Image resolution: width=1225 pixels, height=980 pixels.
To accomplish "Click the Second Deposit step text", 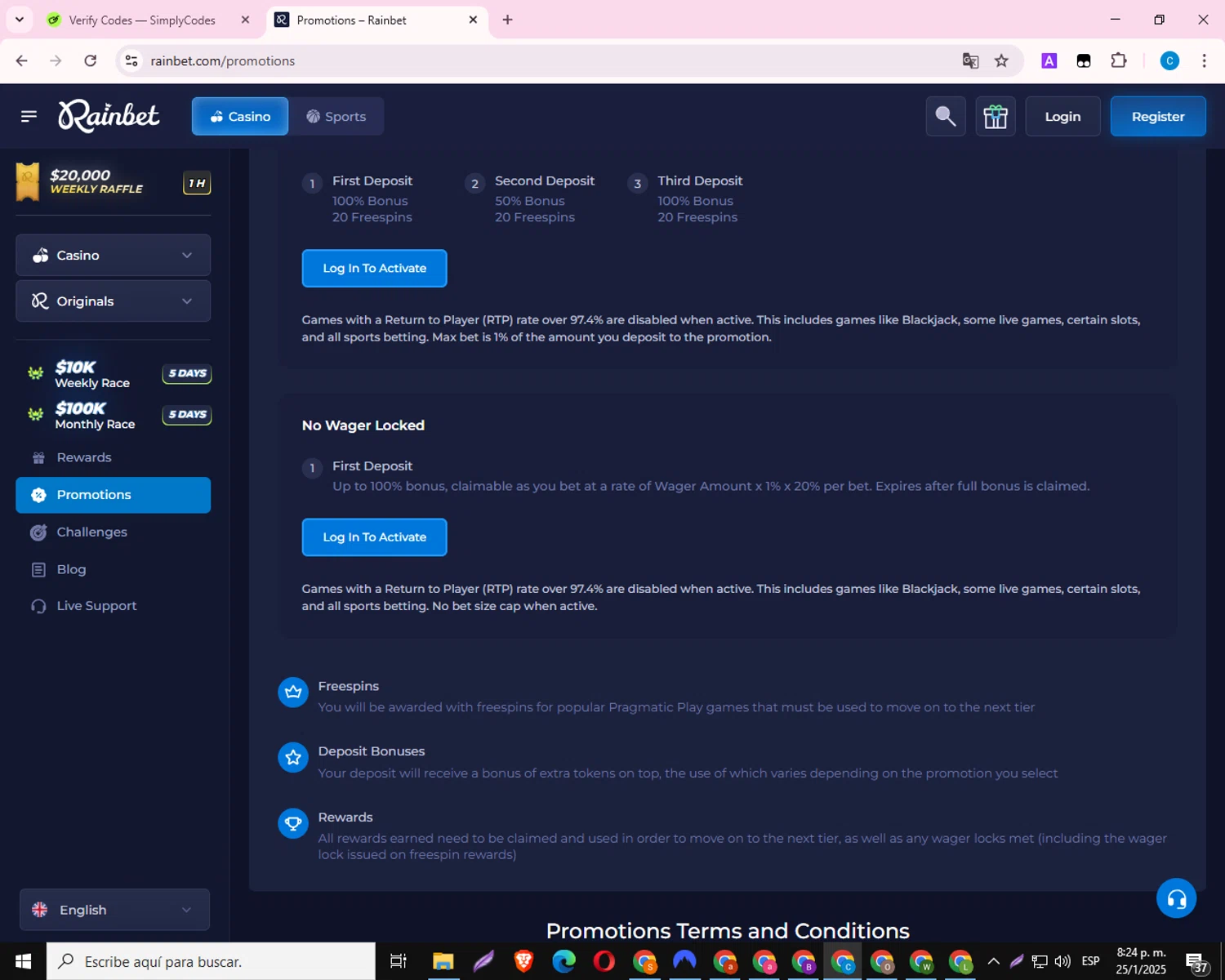I will pos(545,180).
